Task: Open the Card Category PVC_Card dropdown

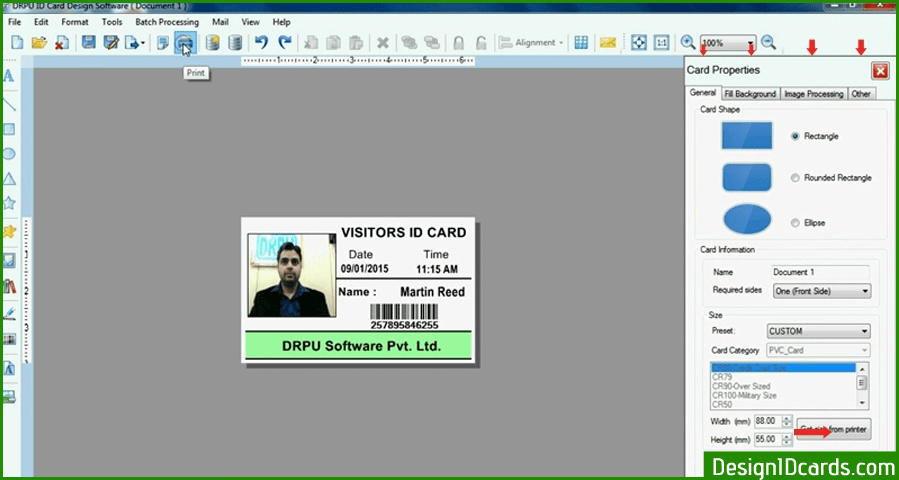Action: point(818,350)
